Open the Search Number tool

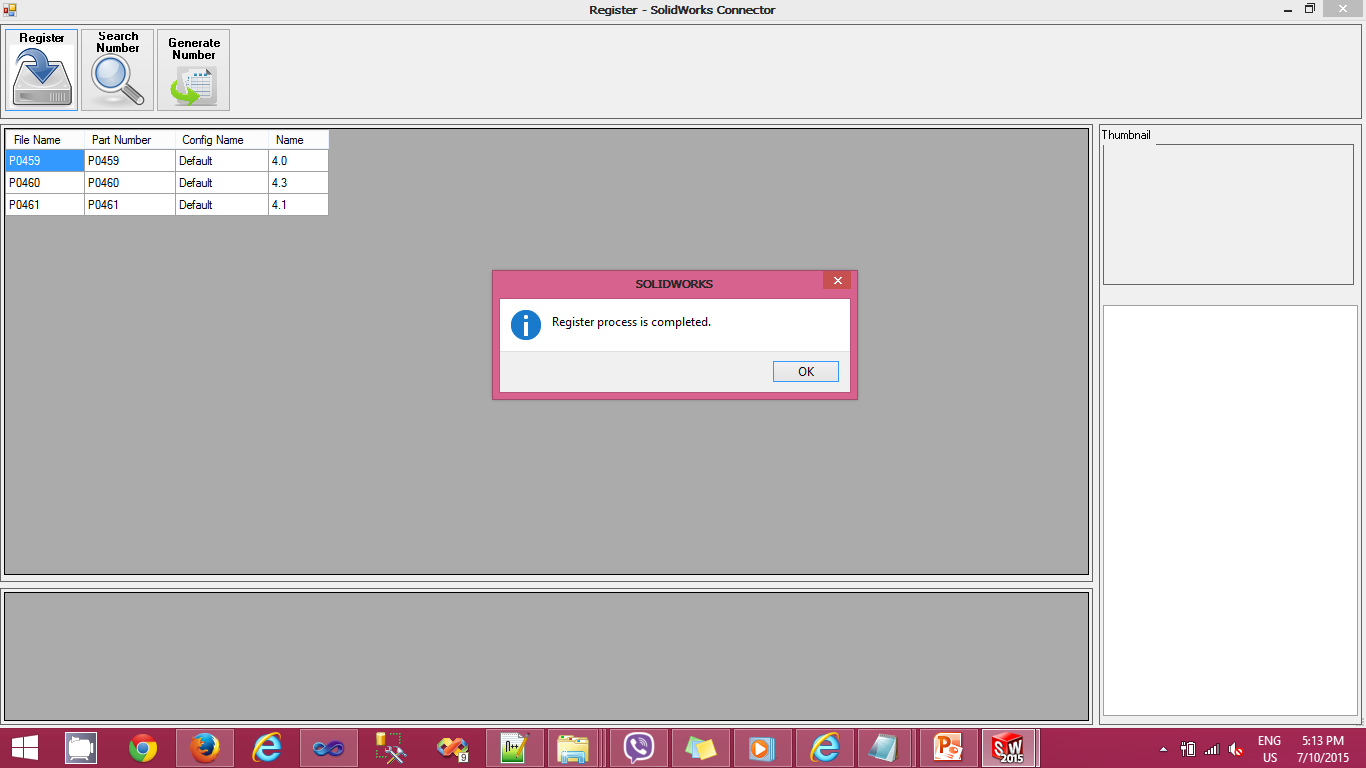click(x=118, y=70)
